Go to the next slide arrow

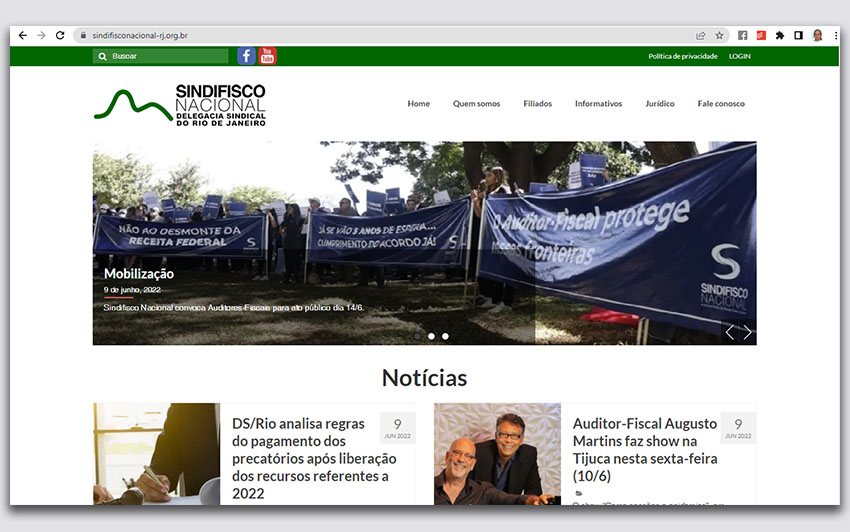(x=748, y=332)
